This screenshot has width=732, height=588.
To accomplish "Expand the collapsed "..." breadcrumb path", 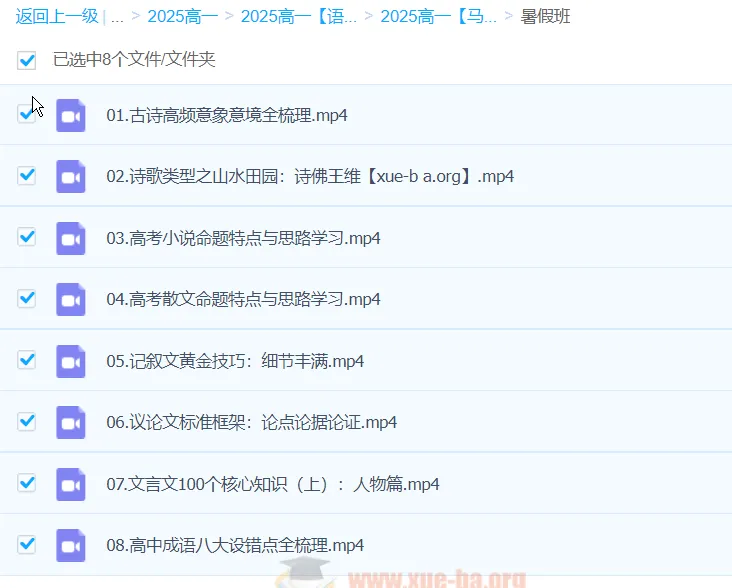I will (x=117, y=17).
